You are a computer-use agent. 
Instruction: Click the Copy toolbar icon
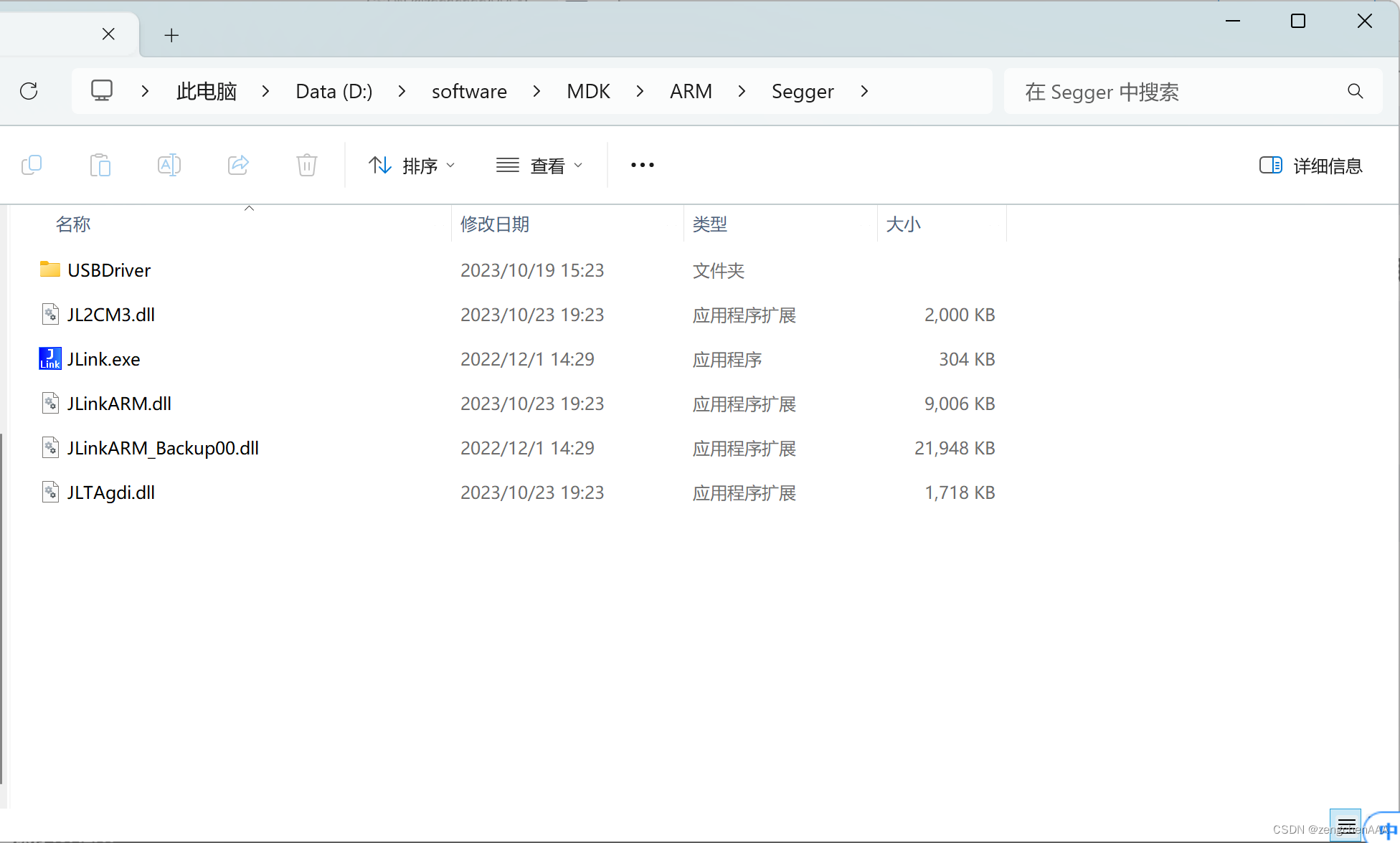pos(32,166)
